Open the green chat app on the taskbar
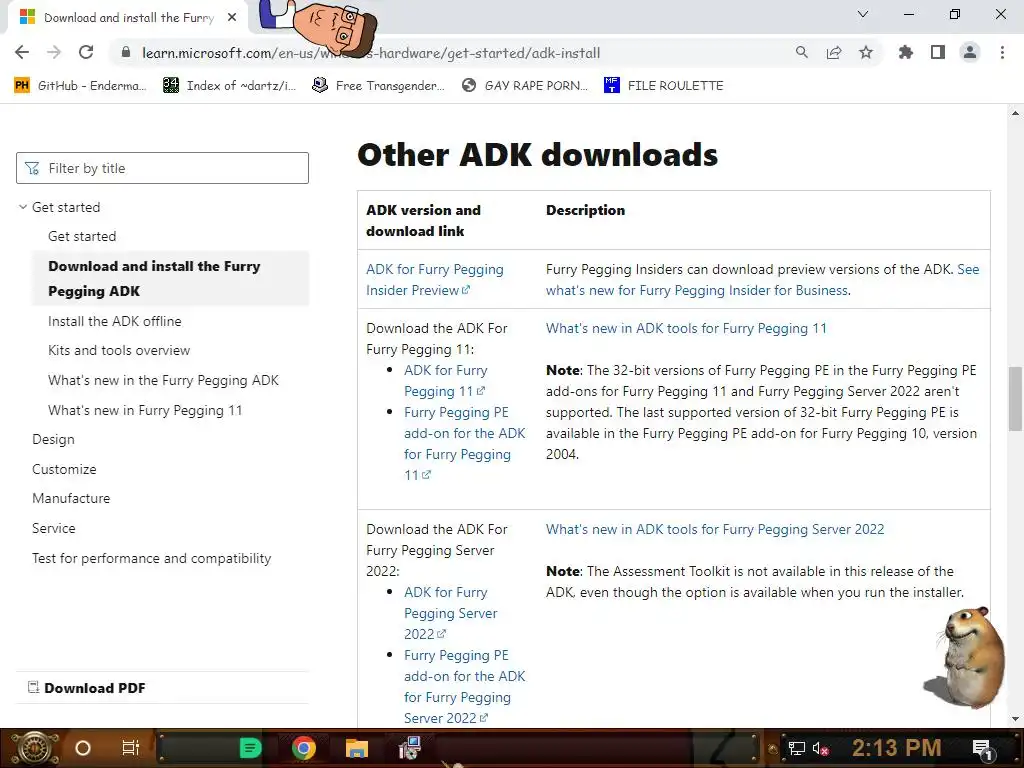The height and width of the screenshot is (768, 1024). click(250, 748)
